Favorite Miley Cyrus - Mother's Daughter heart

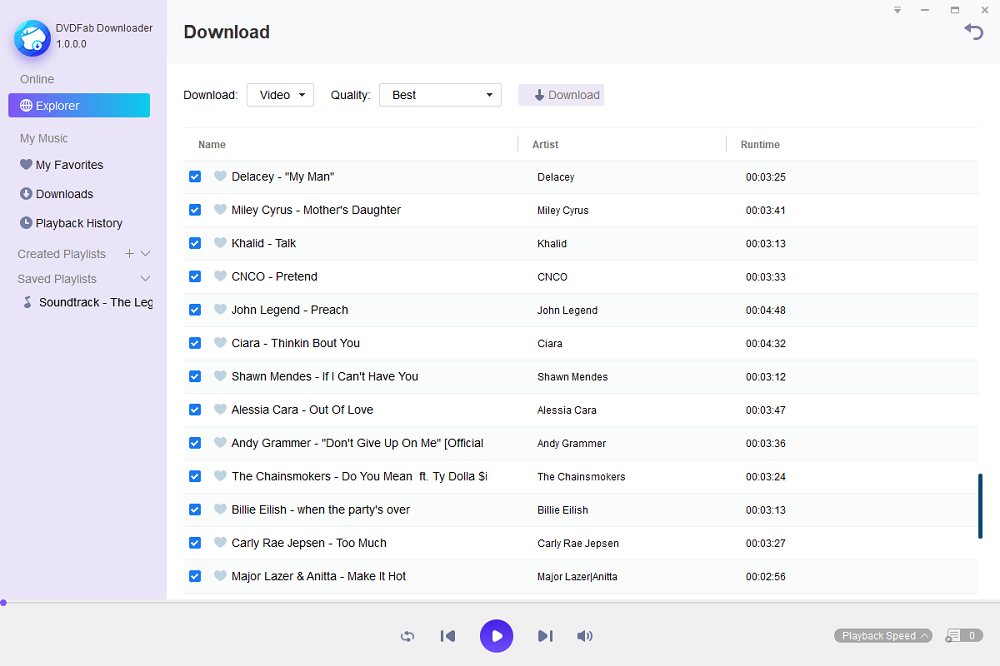tap(220, 209)
